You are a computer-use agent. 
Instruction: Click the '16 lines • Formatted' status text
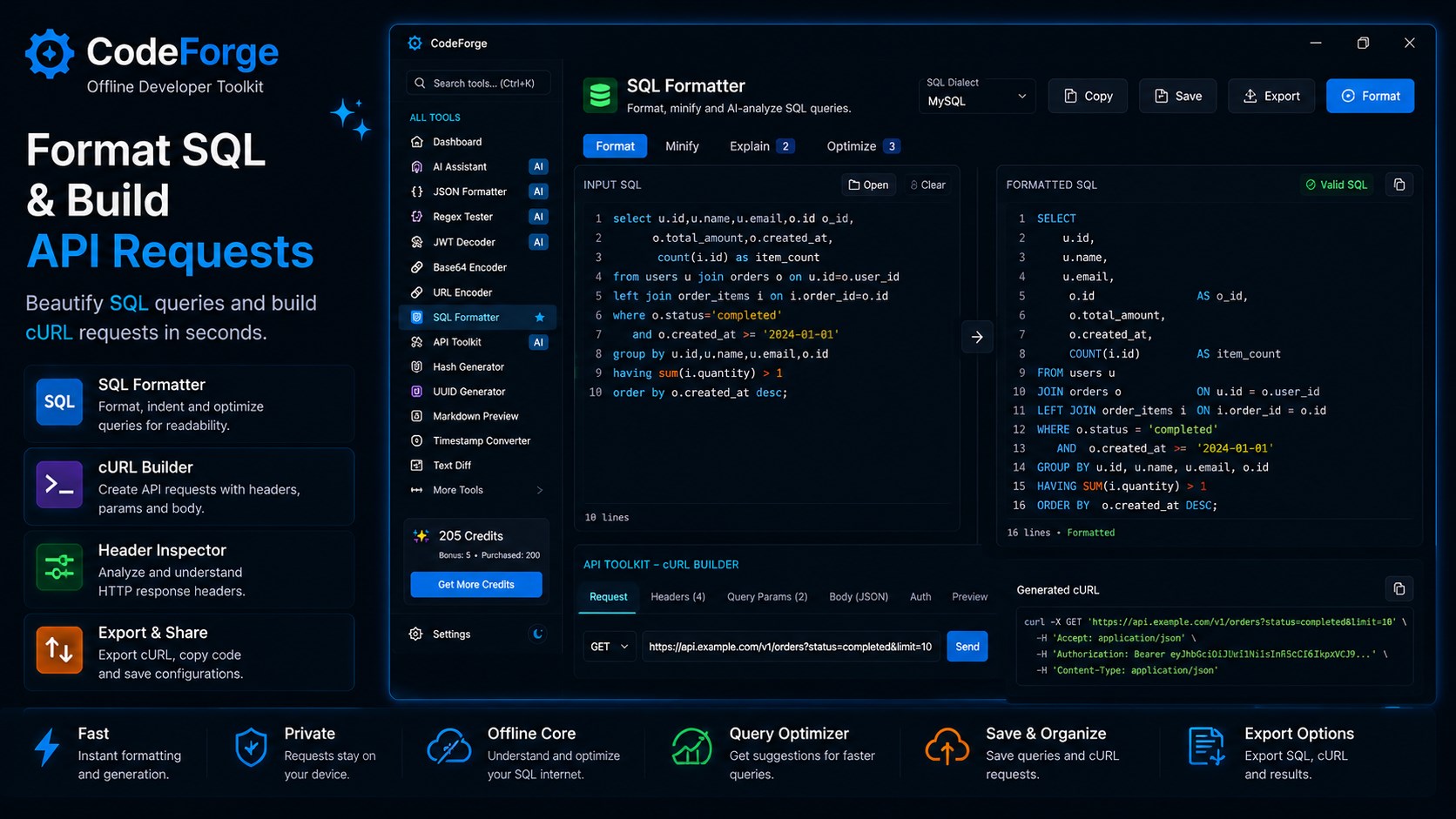point(1061,533)
